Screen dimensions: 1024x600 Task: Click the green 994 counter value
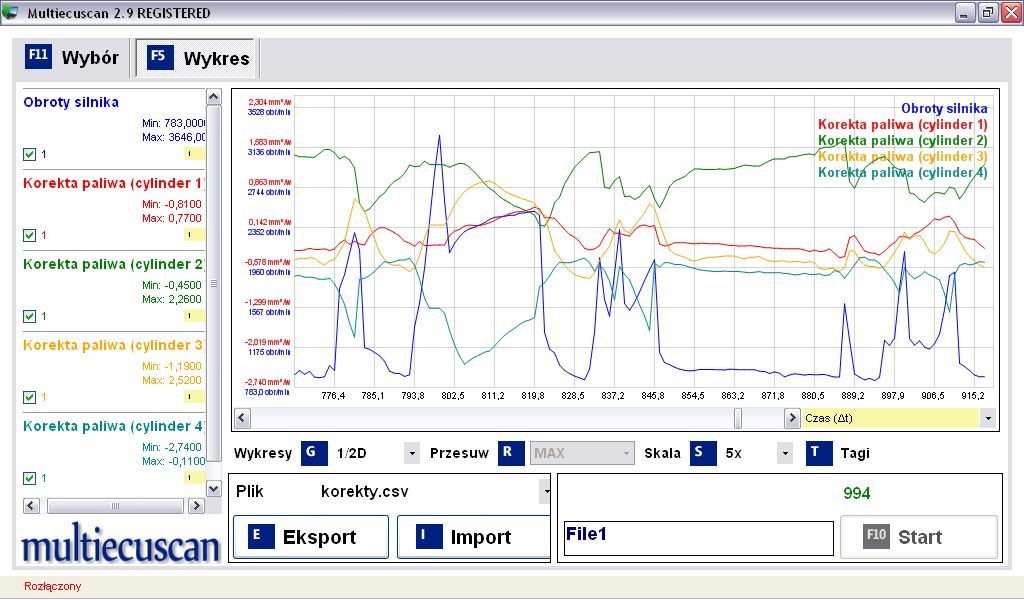tap(857, 494)
